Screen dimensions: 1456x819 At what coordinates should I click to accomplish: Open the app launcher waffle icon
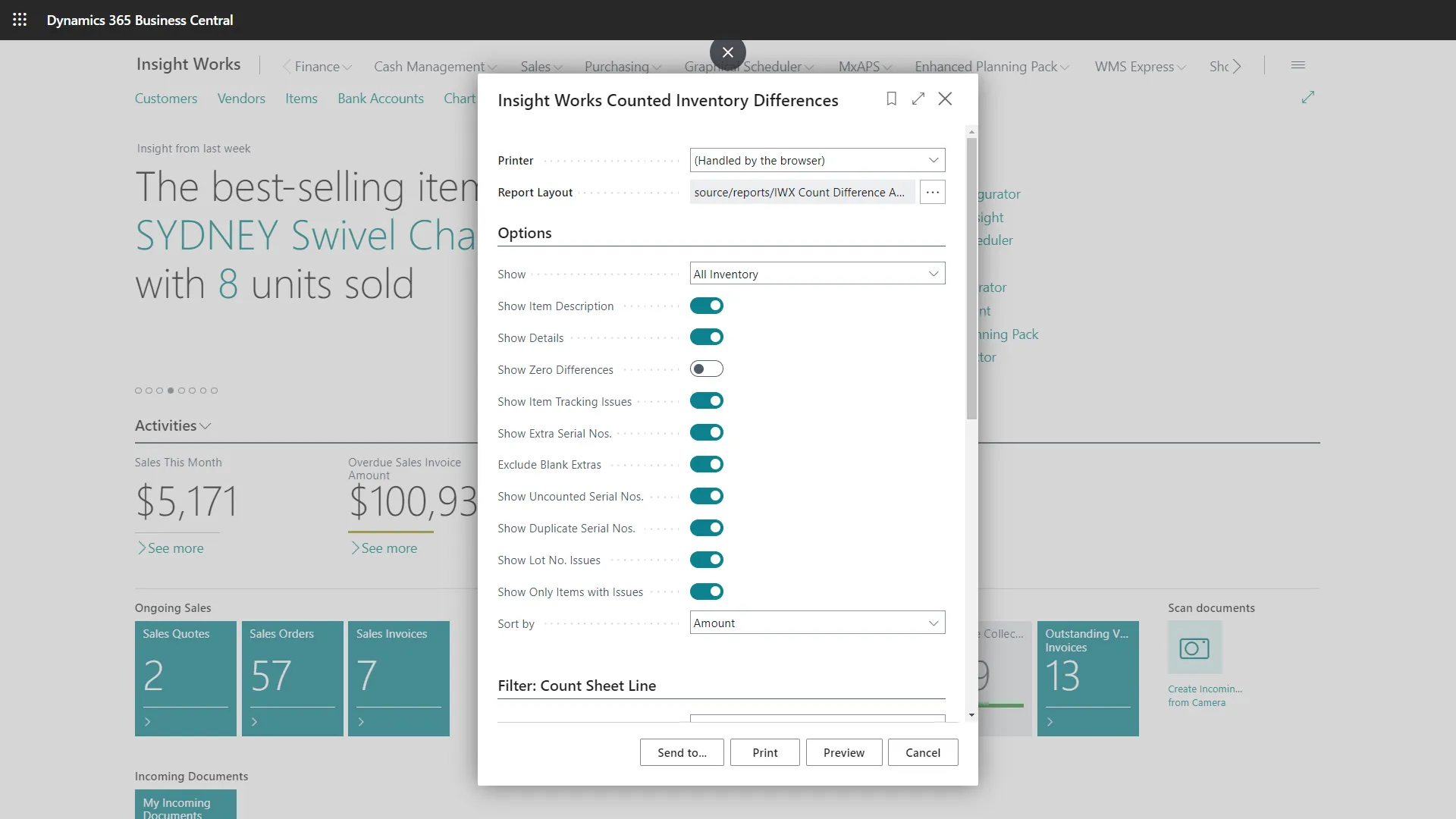click(20, 20)
